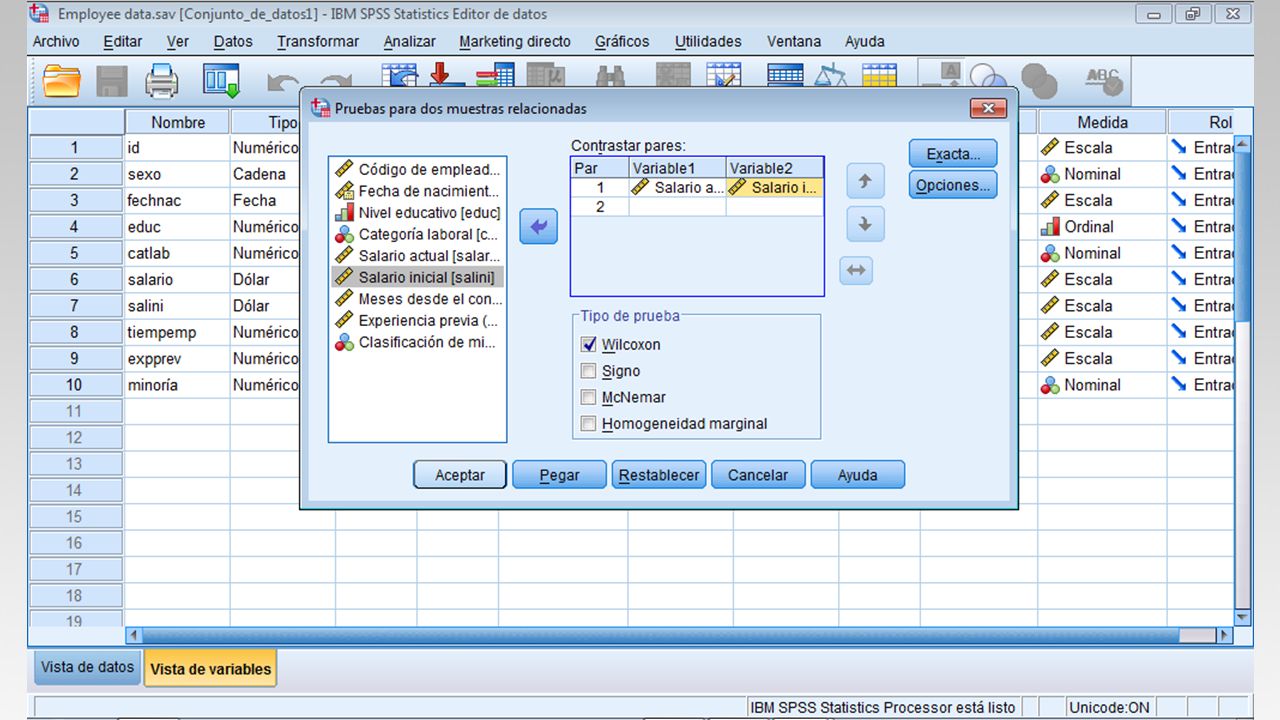Click row number 5 header
The width and height of the screenshot is (1280, 720).
click(75, 253)
